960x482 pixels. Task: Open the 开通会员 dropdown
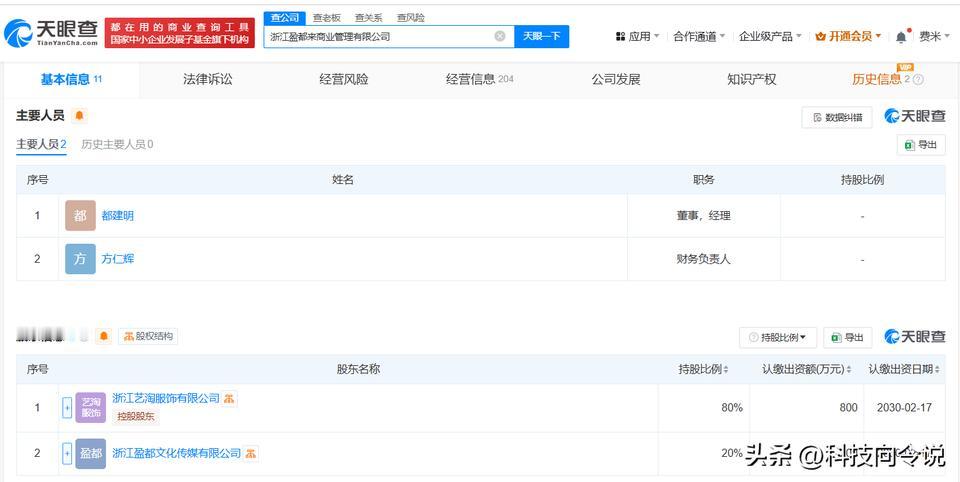(x=849, y=37)
